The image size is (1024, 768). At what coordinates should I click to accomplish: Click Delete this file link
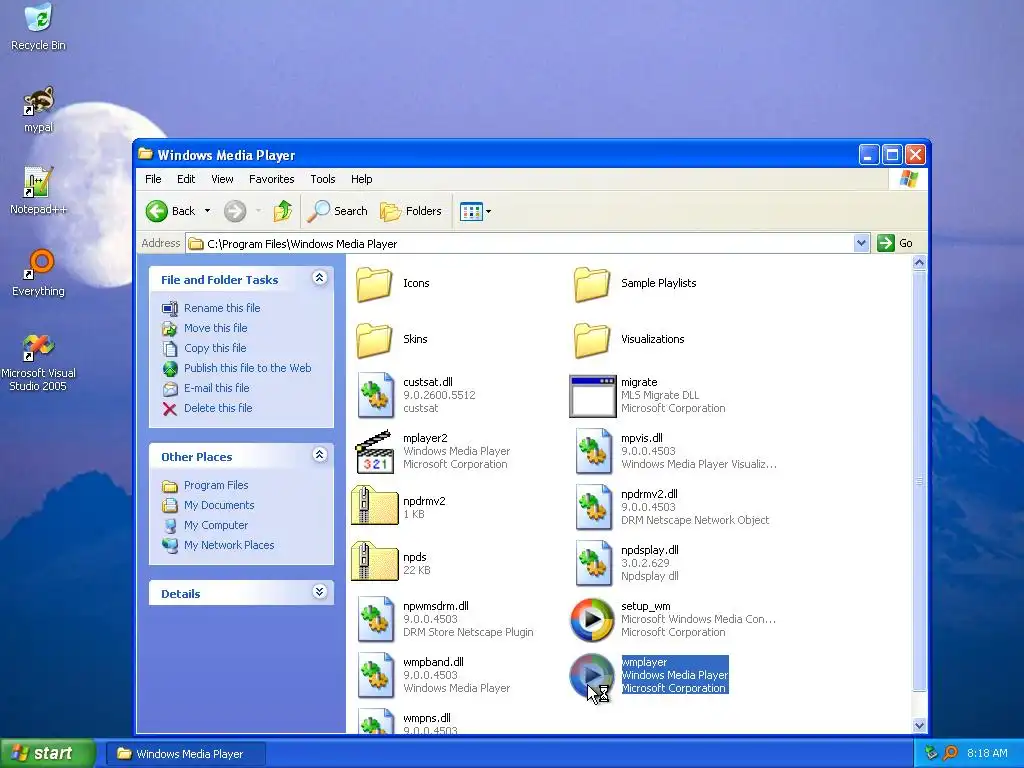pyautogui.click(x=218, y=408)
